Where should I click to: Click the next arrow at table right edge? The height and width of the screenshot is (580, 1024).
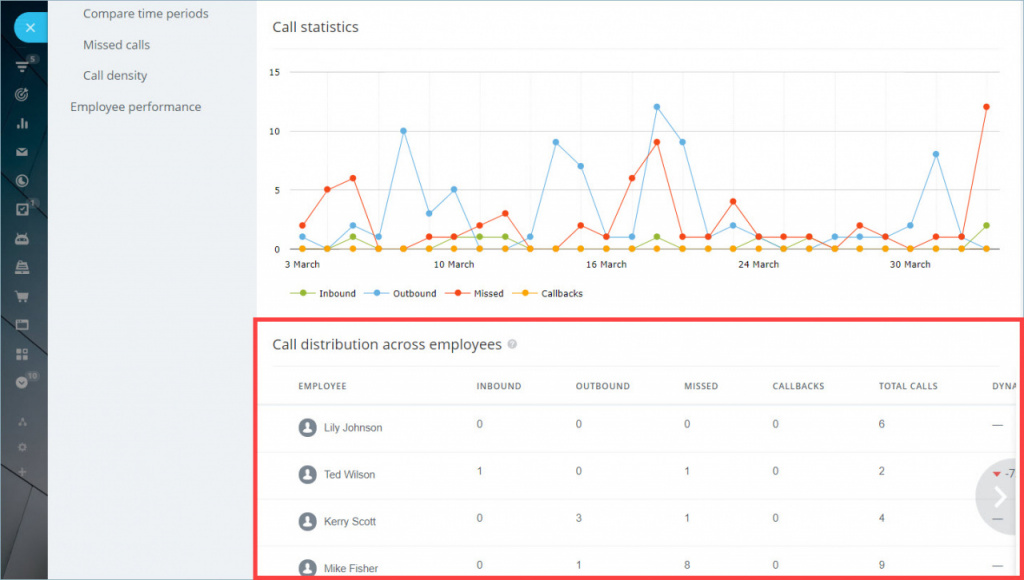tap(1000, 497)
